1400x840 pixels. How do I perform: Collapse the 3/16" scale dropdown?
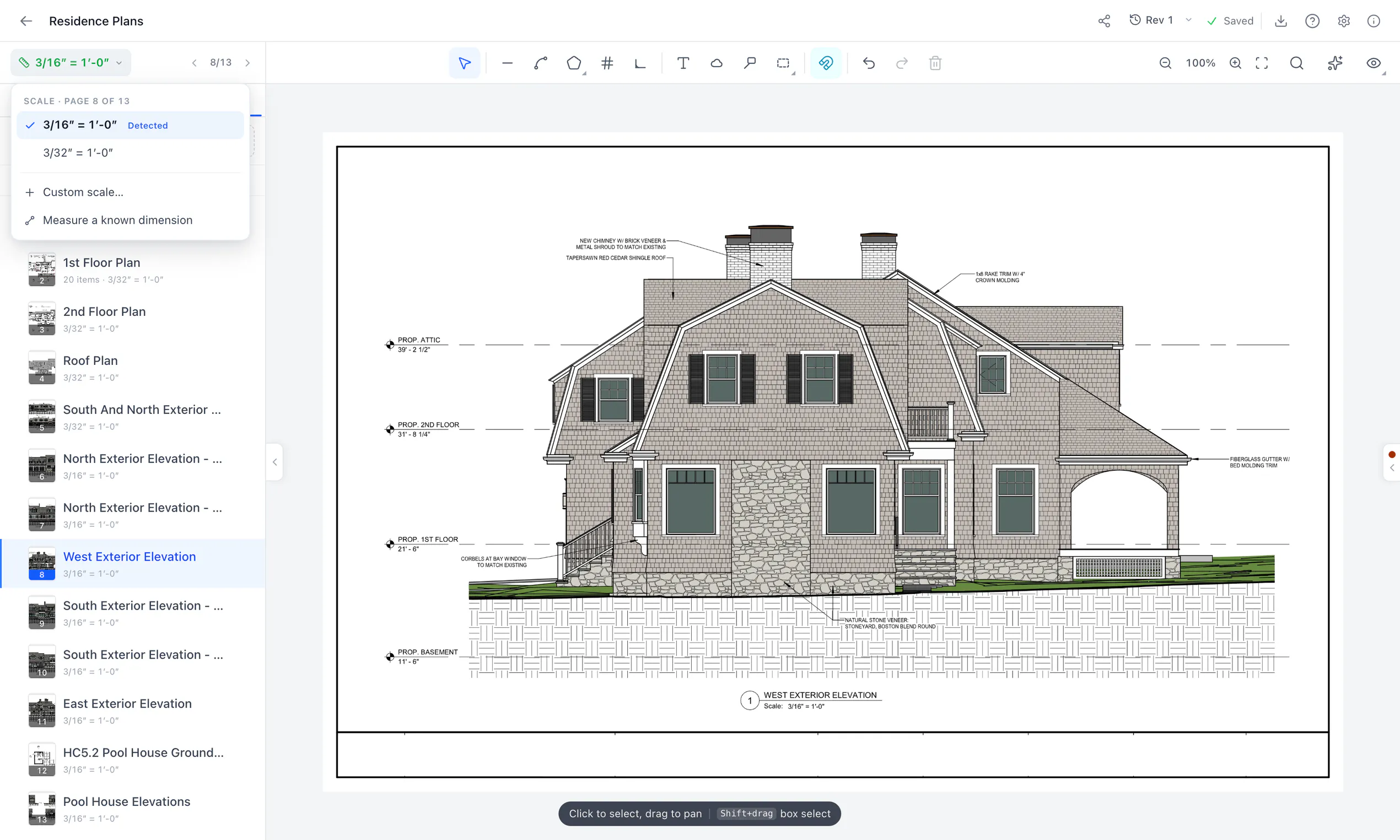pyautogui.click(x=71, y=62)
